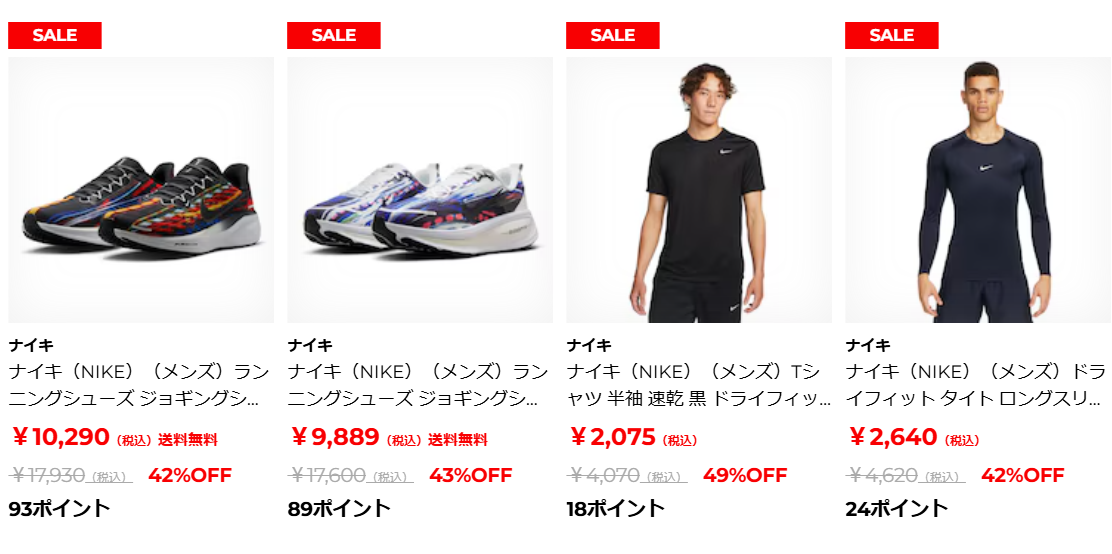Click the ¥10,290 sale price
The width and height of the screenshot is (1112, 554).
click(61, 438)
